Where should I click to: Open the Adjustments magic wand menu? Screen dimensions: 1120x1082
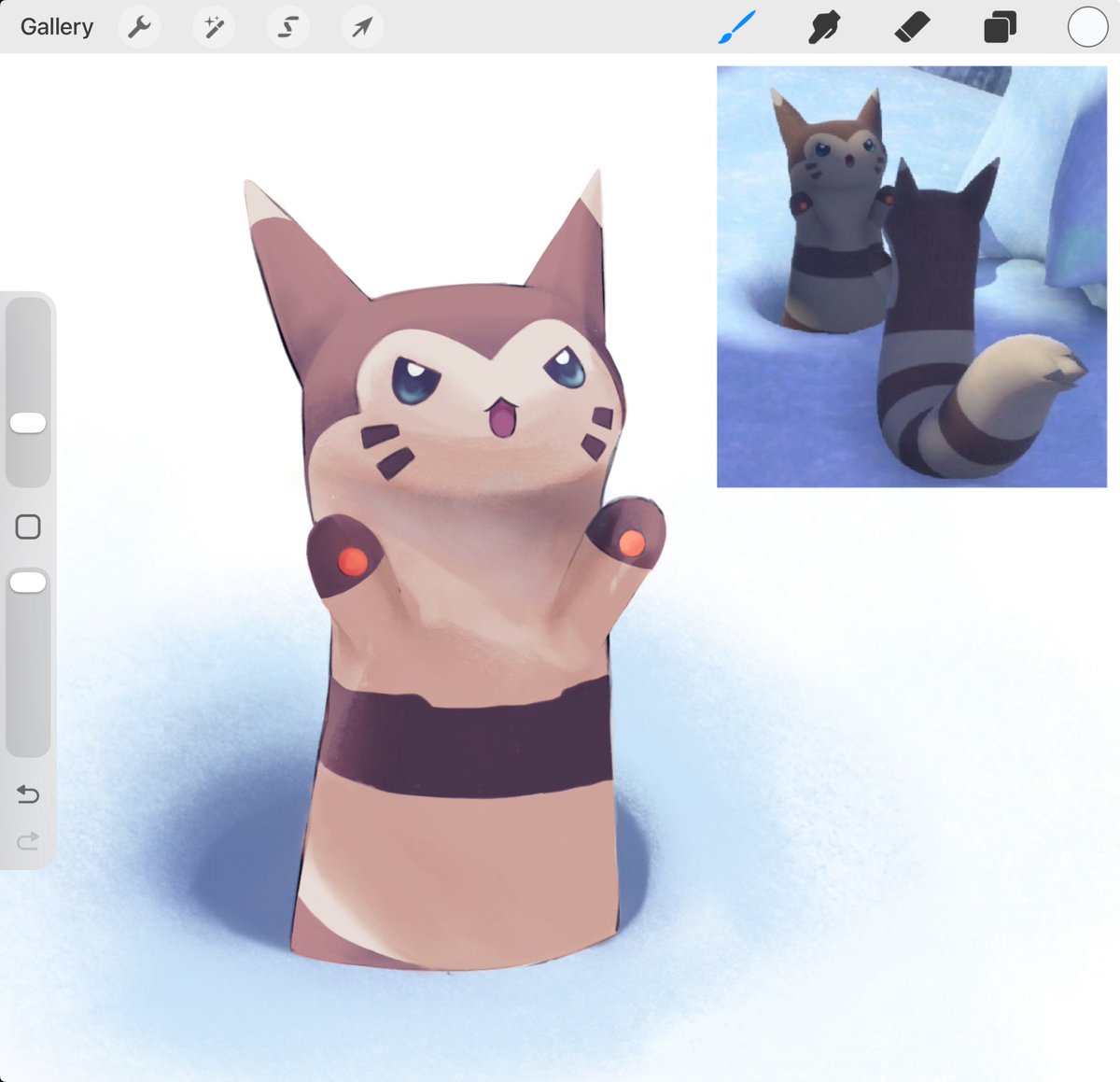[214, 27]
